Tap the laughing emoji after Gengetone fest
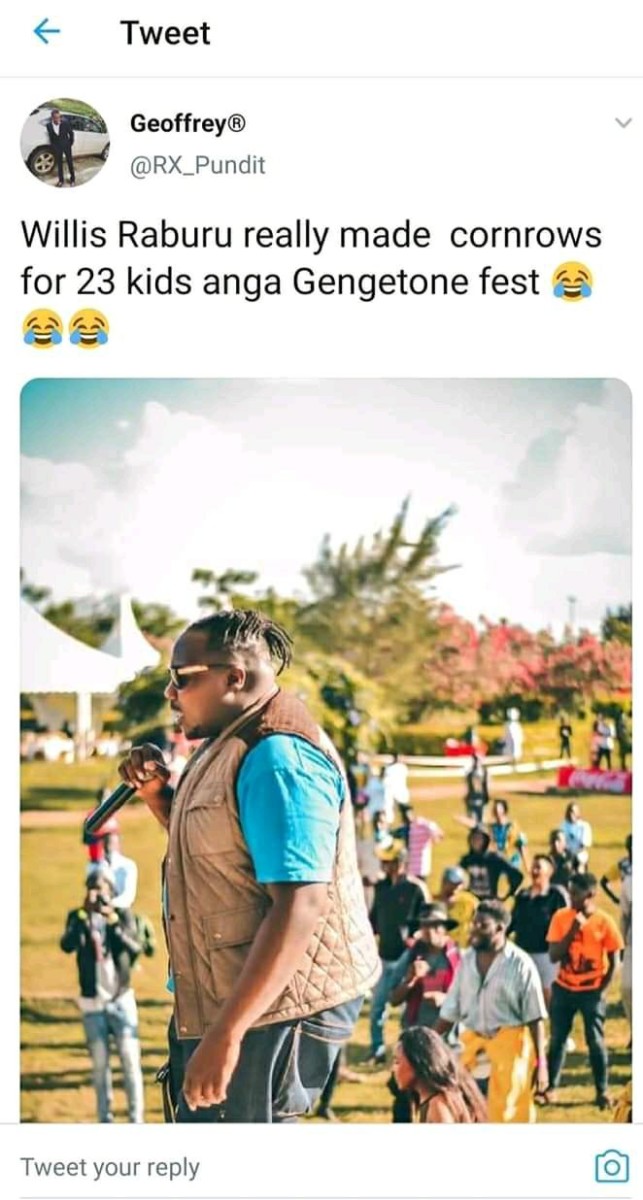This screenshot has width=643, height=1200. point(572,282)
